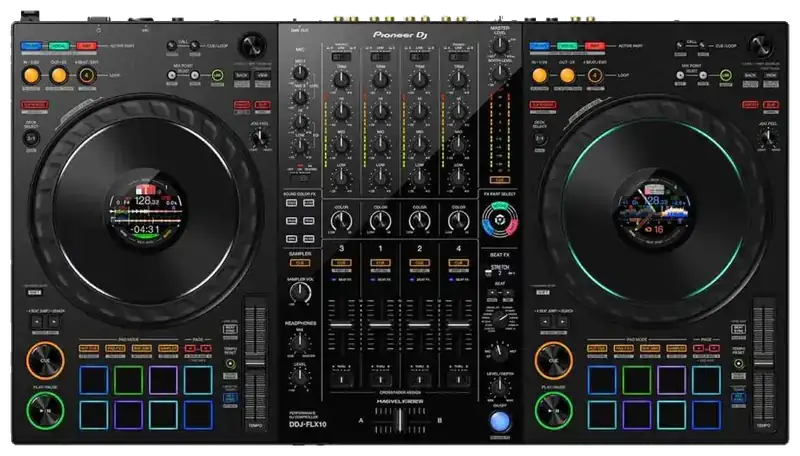
Task: Tap the channel 1 TRIM knob
Action: (x=381, y=80)
